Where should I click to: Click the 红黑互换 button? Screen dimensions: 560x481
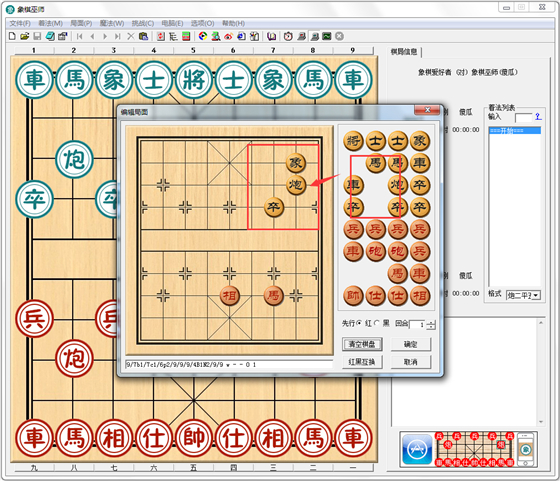[362, 362]
